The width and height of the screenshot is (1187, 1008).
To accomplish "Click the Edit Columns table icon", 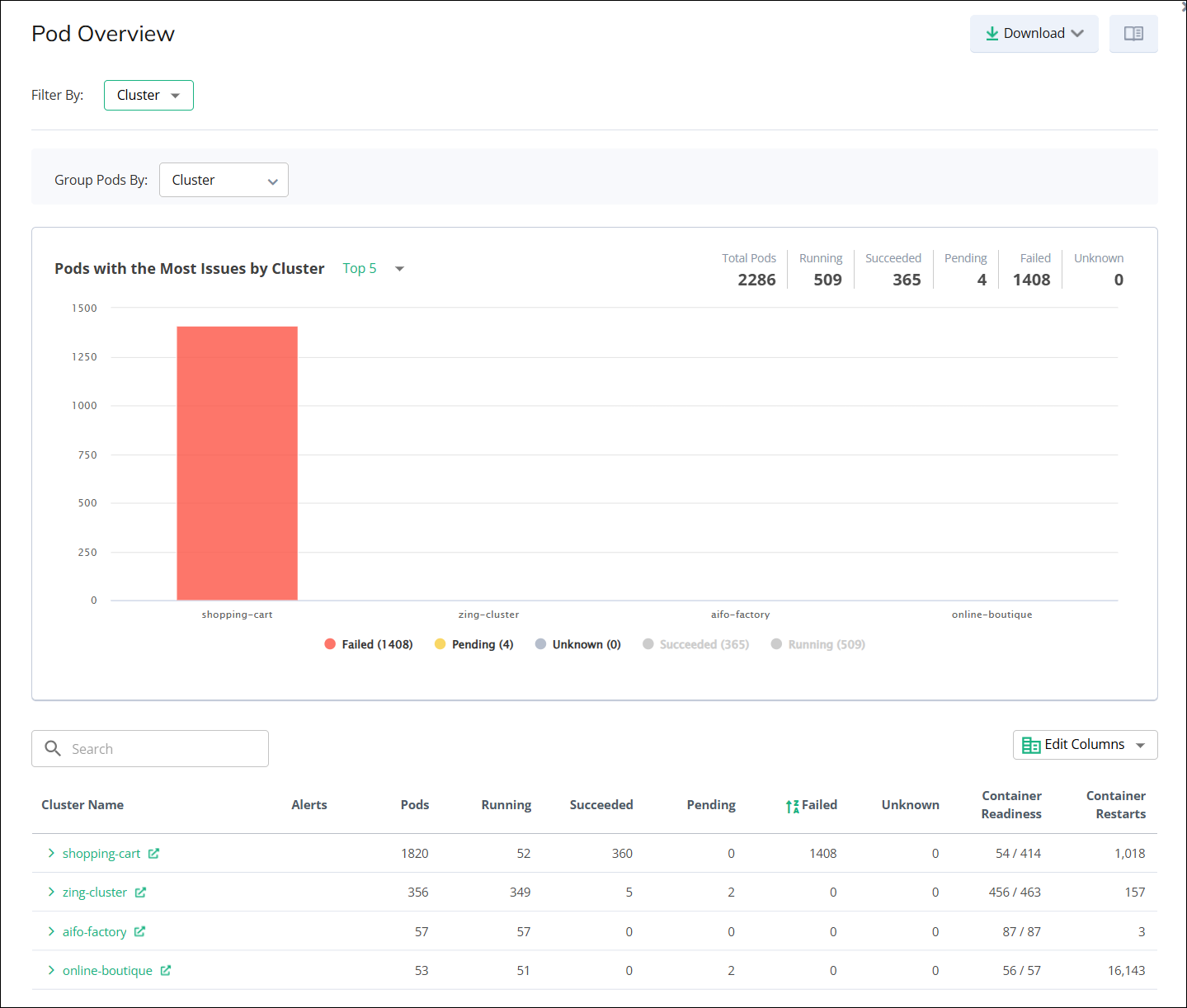I will point(1030,745).
